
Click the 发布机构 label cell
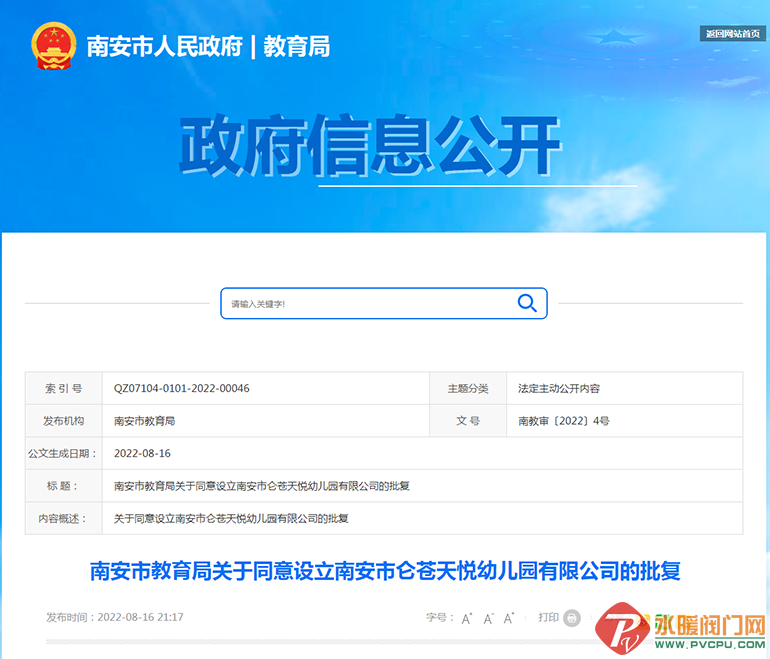64,421
